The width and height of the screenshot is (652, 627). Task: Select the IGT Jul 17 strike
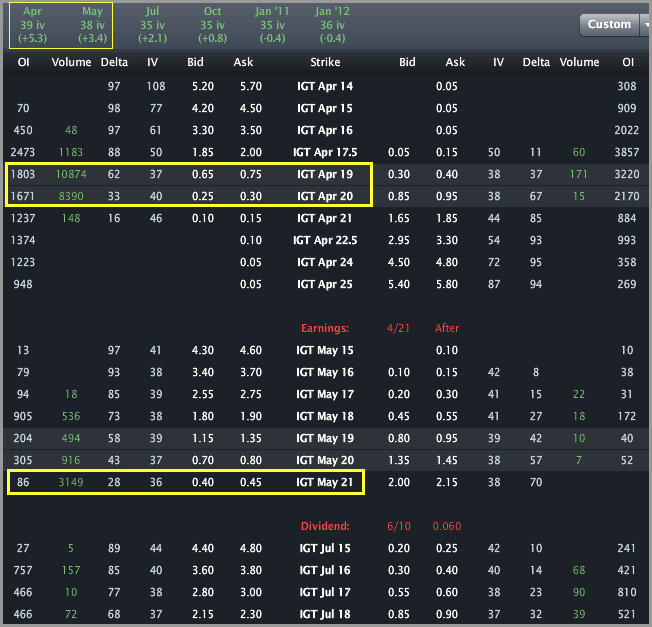coord(325,592)
